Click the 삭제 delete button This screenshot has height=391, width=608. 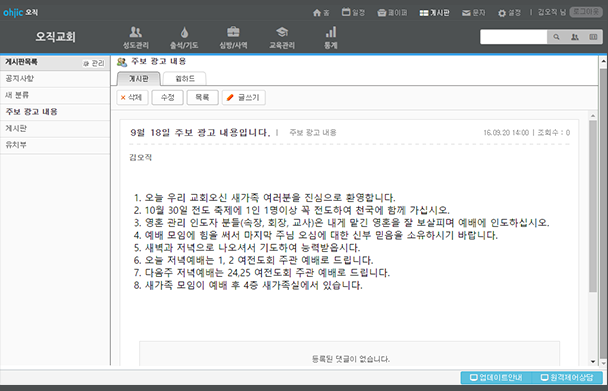click(132, 98)
